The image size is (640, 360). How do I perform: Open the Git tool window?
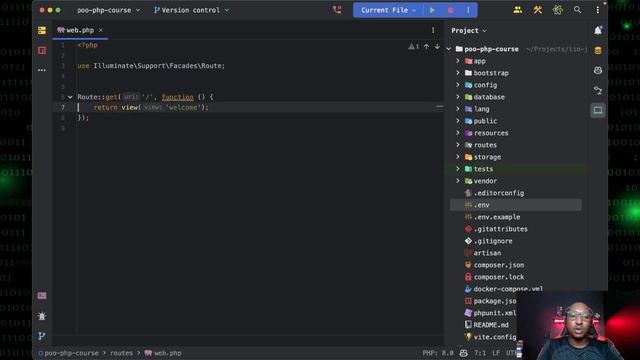pos(42,336)
